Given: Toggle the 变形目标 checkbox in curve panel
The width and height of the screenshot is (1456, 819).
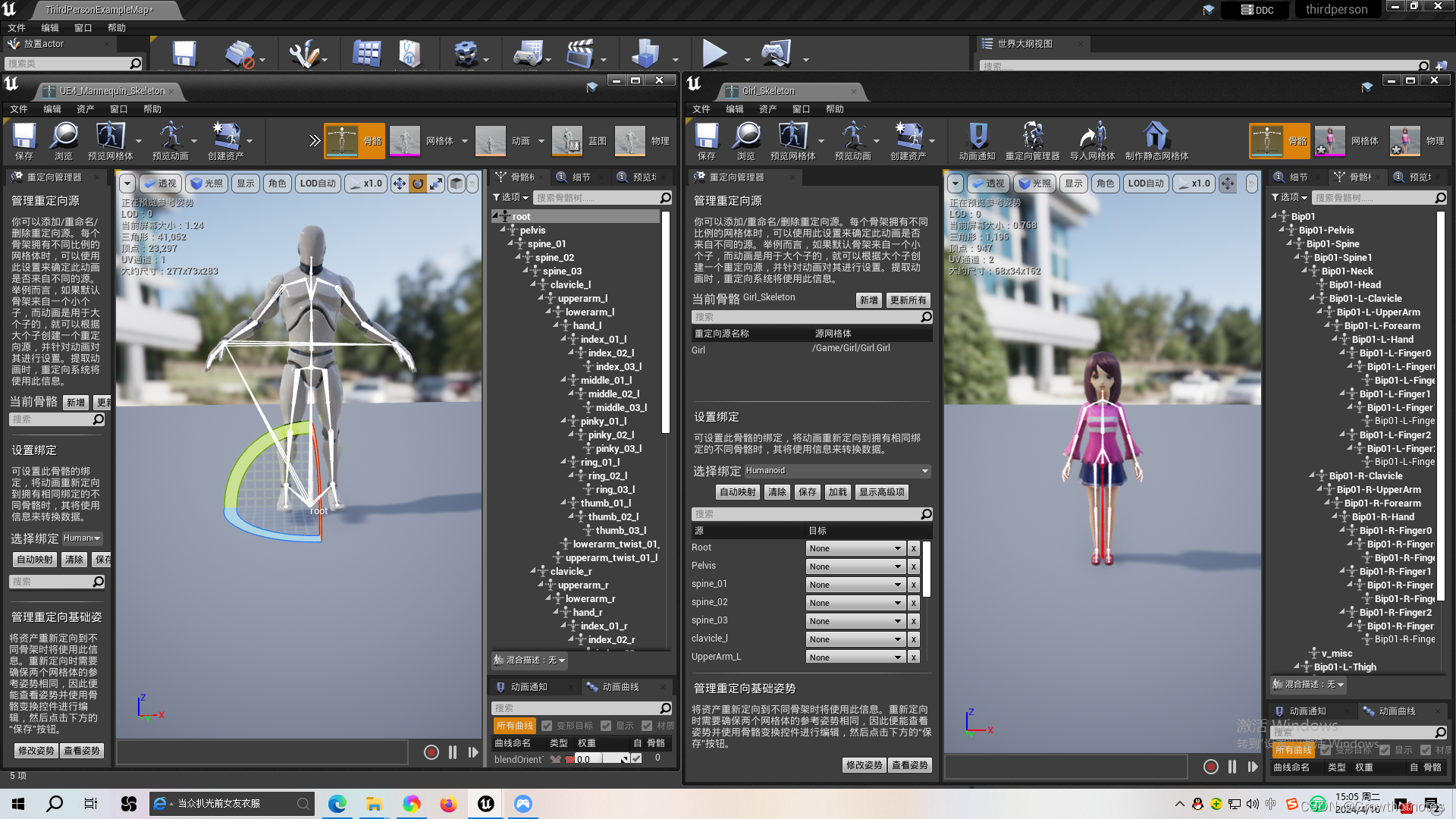Looking at the screenshot, I should pyautogui.click(x=547, y=726).
